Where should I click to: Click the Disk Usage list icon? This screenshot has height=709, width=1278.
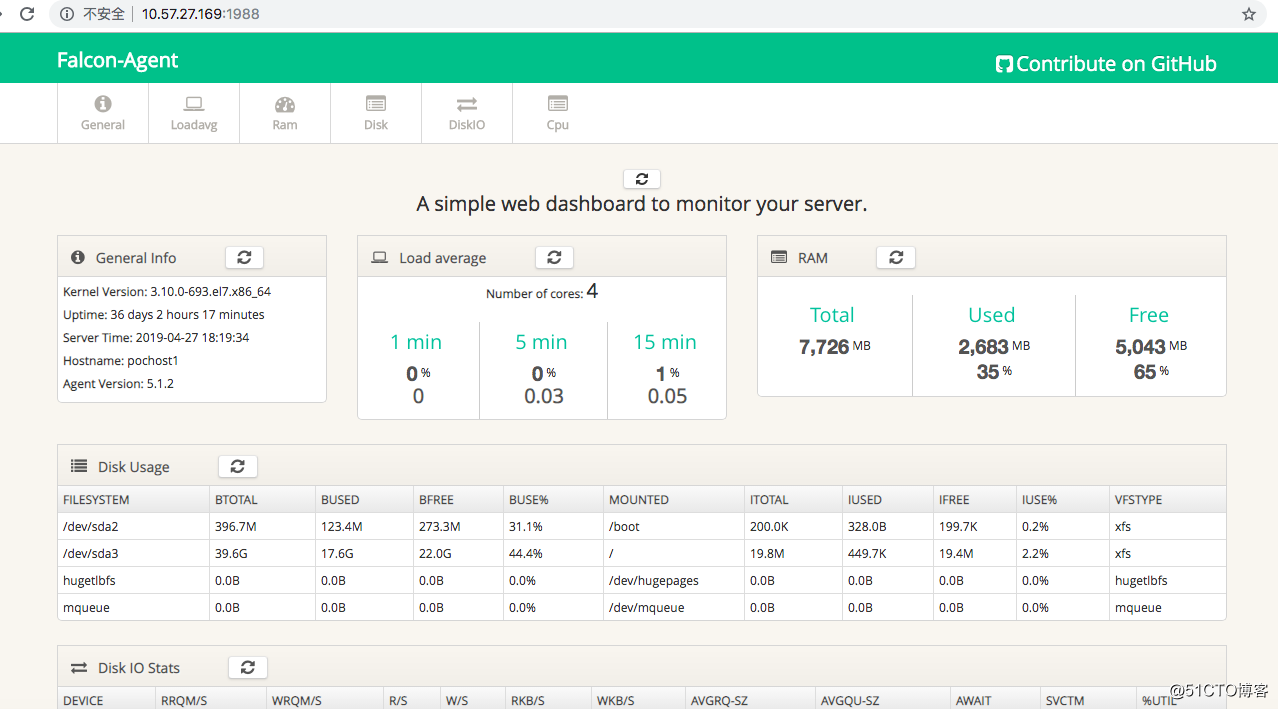click(79, 466)
